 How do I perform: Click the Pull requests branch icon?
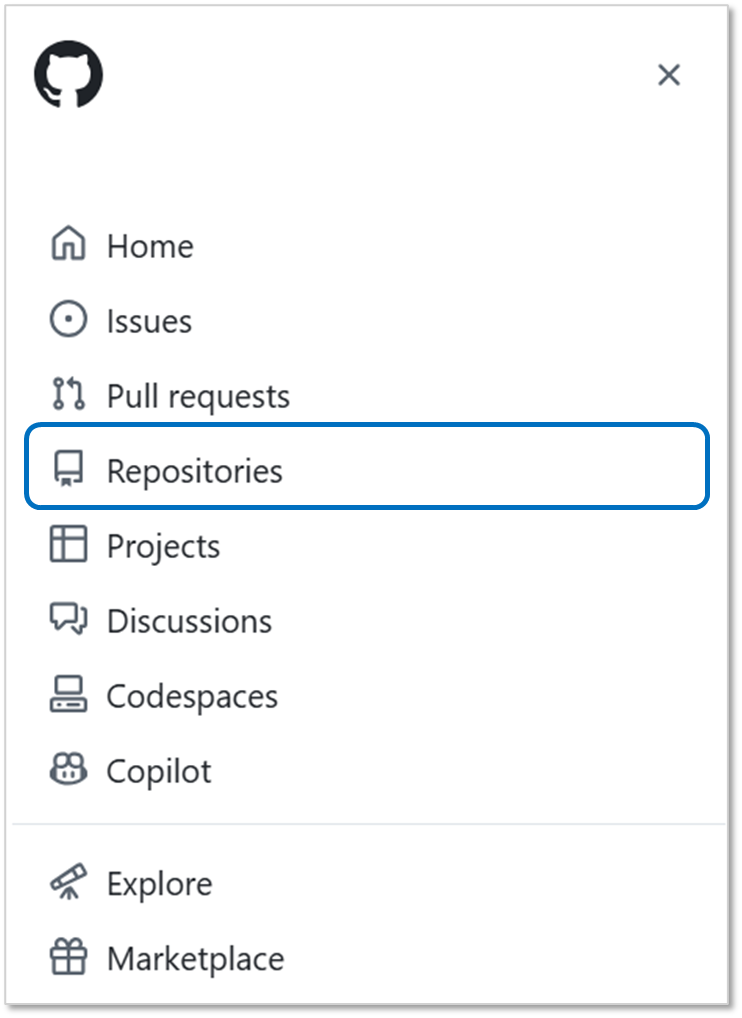(x=69, y=395)
